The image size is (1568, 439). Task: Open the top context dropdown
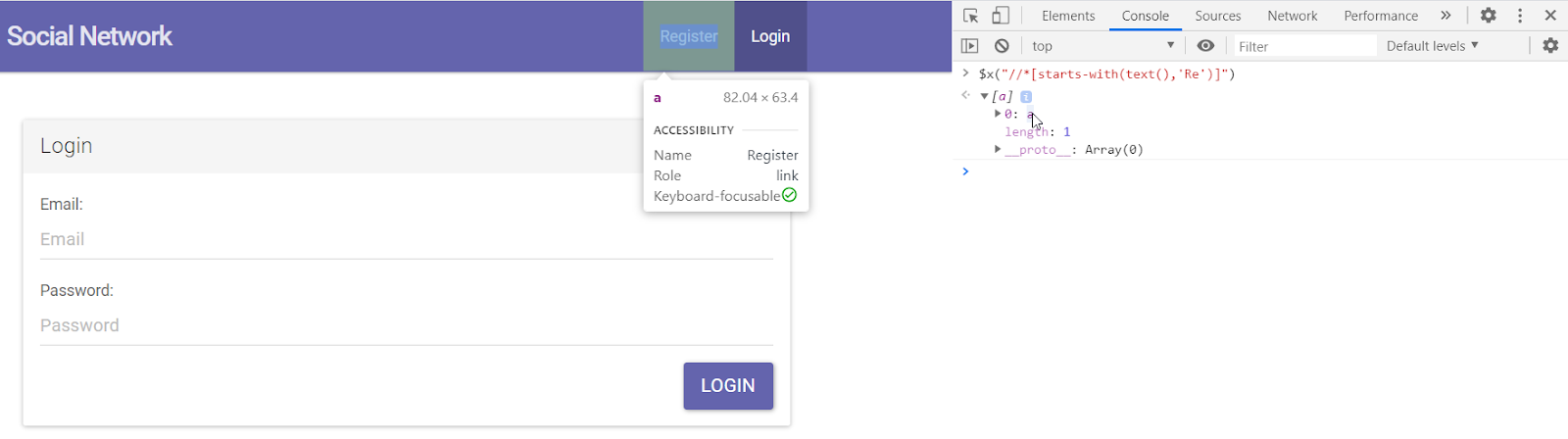click(1102, 46)
